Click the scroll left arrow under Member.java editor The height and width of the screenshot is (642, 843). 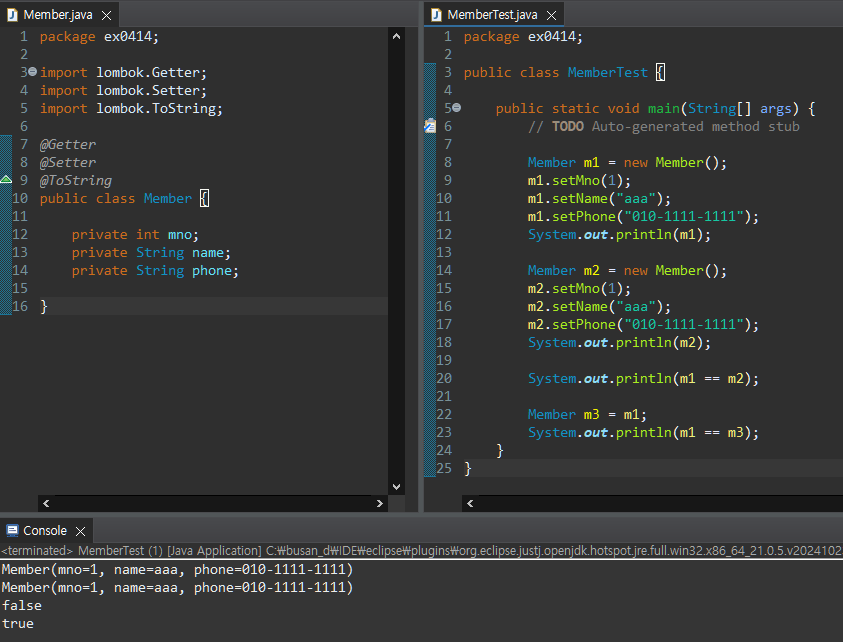pos(46,503)
